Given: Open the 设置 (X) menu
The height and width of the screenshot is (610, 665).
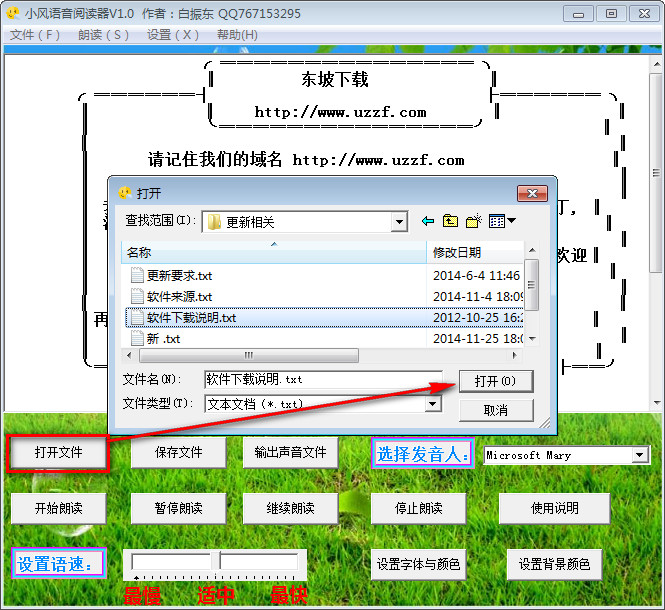Looking at the screenshot, I should click(x=173, y=35).
